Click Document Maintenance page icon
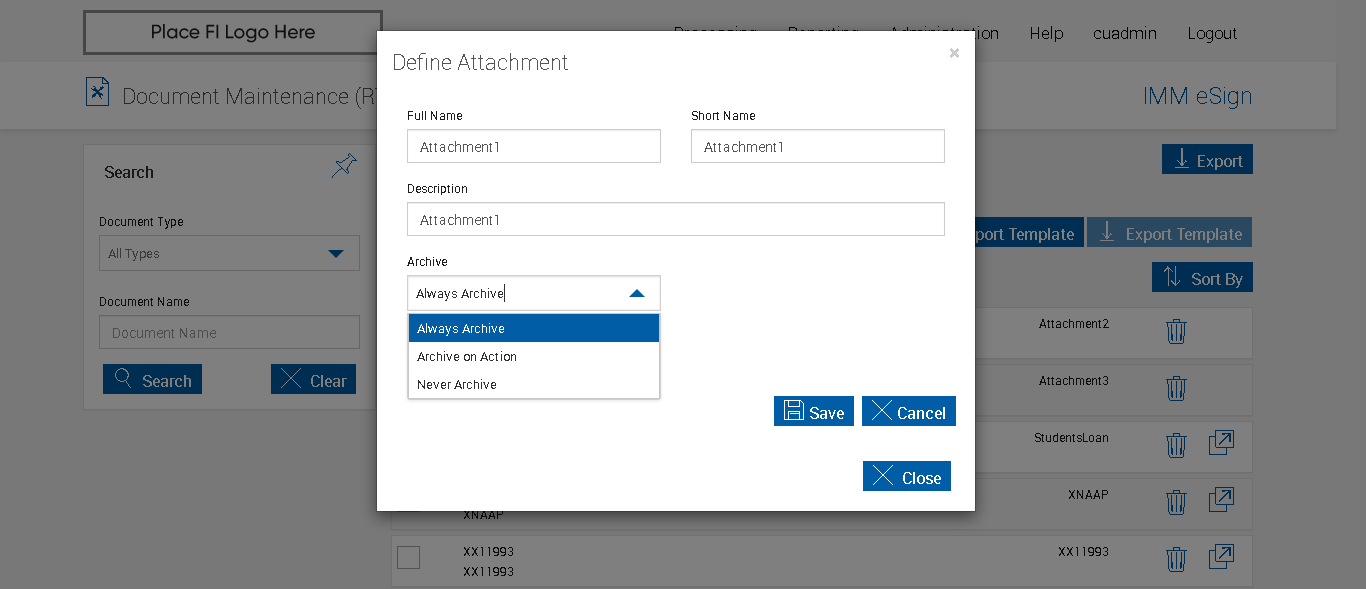 (97, 93)
